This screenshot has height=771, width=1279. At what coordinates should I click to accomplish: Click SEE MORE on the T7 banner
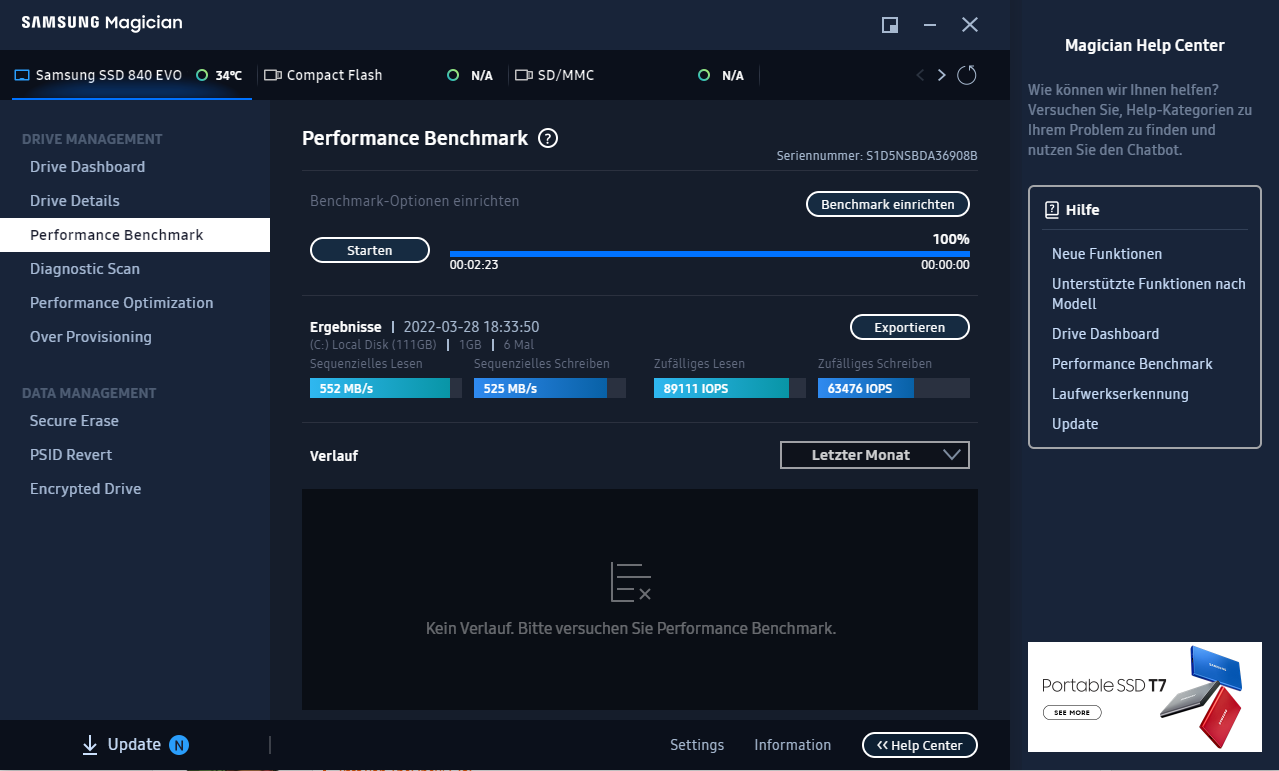pos(1072,713)
